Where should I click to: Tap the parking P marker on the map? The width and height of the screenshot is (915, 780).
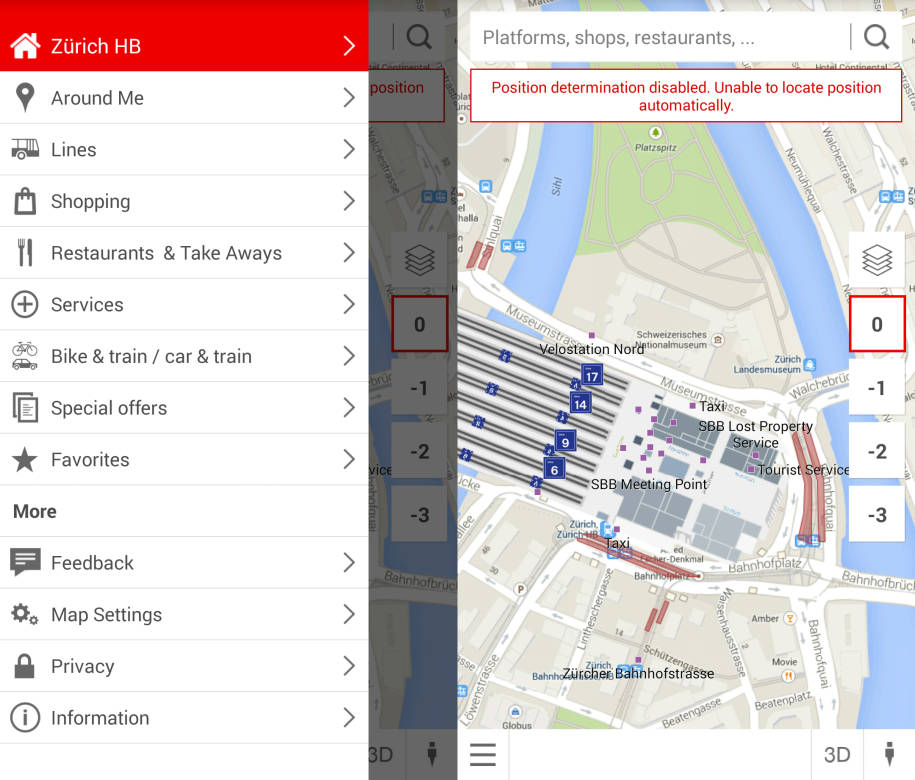point(520,589)
